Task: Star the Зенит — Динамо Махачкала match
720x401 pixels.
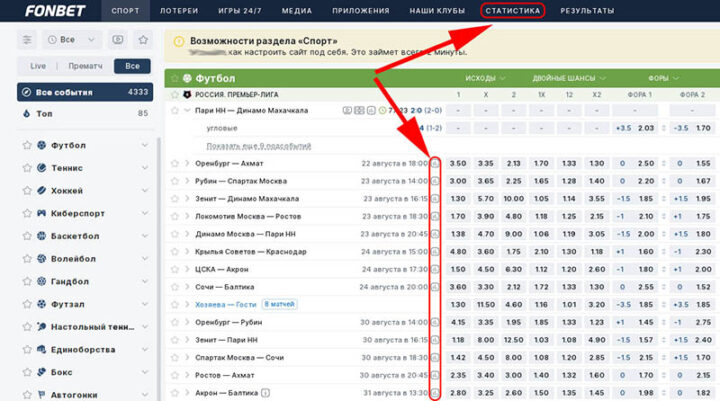Action: [x=174, y=199]
